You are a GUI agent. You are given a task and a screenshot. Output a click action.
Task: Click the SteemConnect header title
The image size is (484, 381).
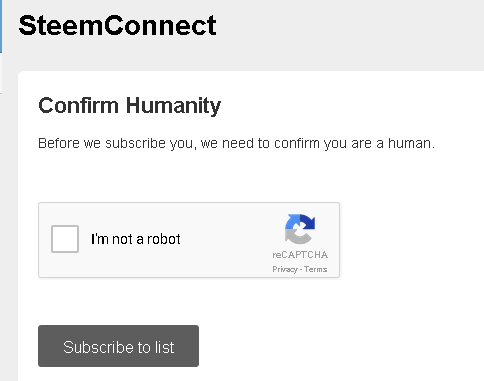click(x=117, y=25)
